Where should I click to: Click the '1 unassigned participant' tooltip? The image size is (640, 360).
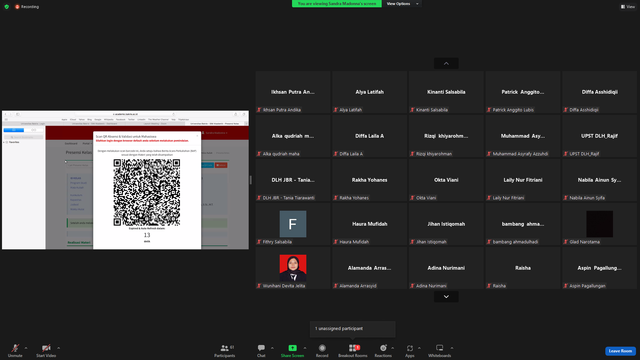point(353,329)
